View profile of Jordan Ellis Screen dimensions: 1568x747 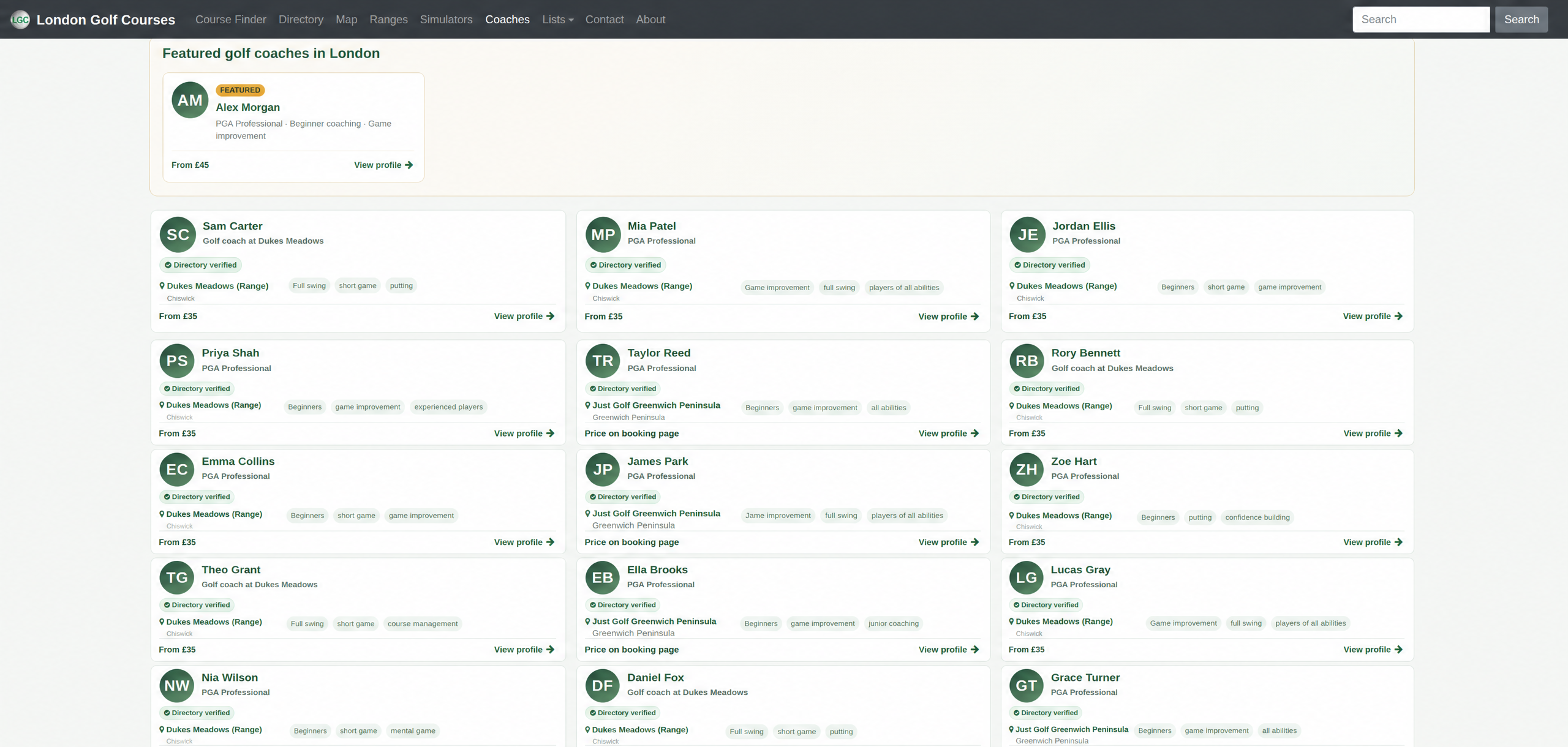tap(1373, 317)
